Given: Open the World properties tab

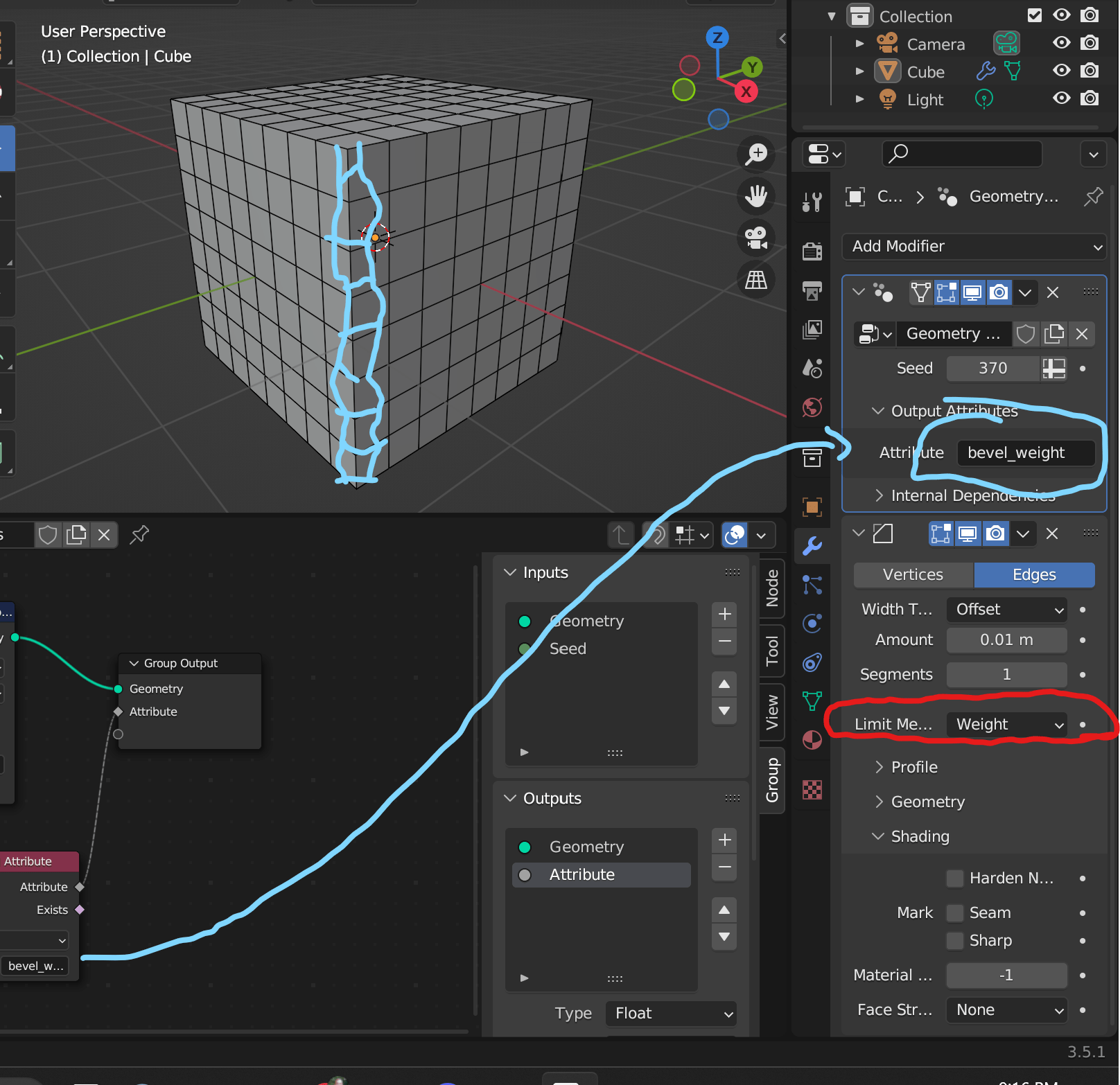Looking at the screenshot, I should pyautogui.click(x=812, y=407).
